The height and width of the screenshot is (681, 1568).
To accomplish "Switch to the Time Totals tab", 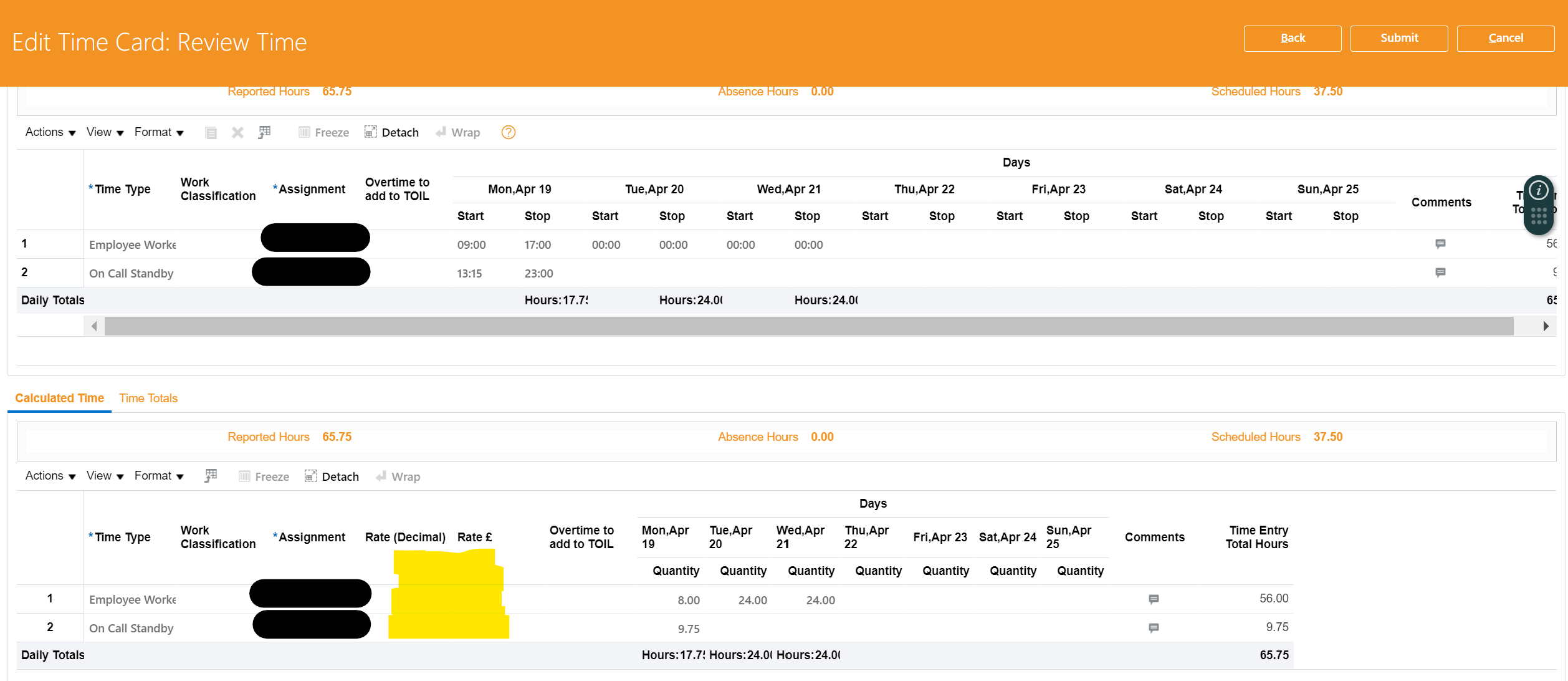I will click(x=148, y=398).
